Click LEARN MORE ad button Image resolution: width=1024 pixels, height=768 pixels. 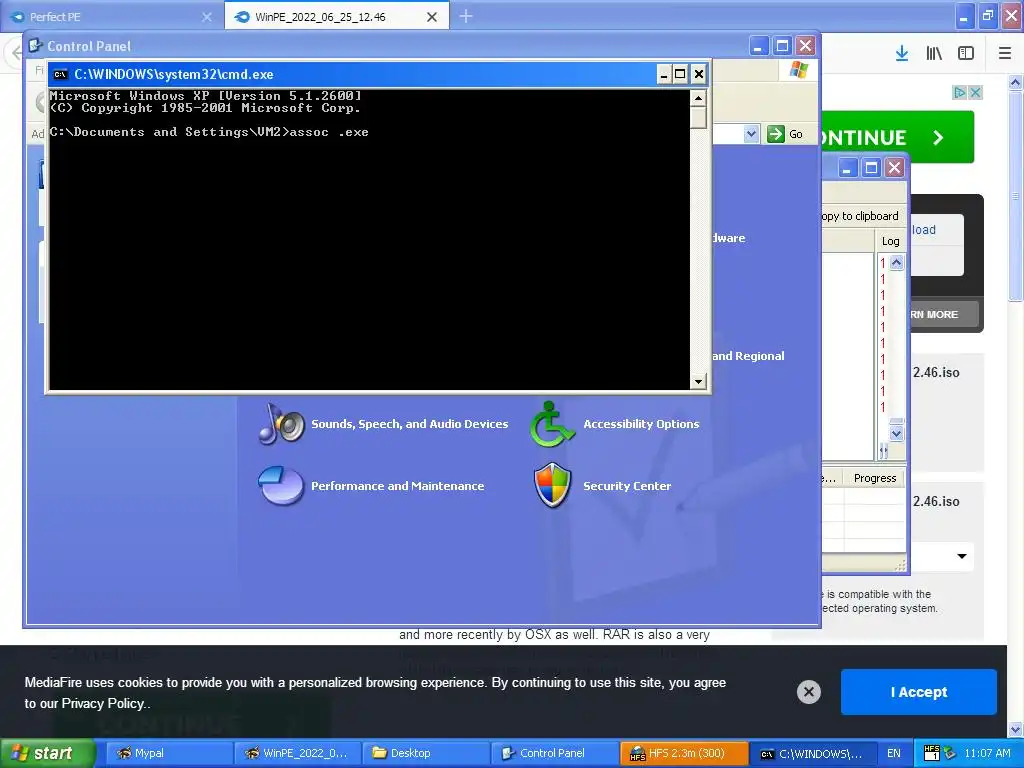(944, 314)
